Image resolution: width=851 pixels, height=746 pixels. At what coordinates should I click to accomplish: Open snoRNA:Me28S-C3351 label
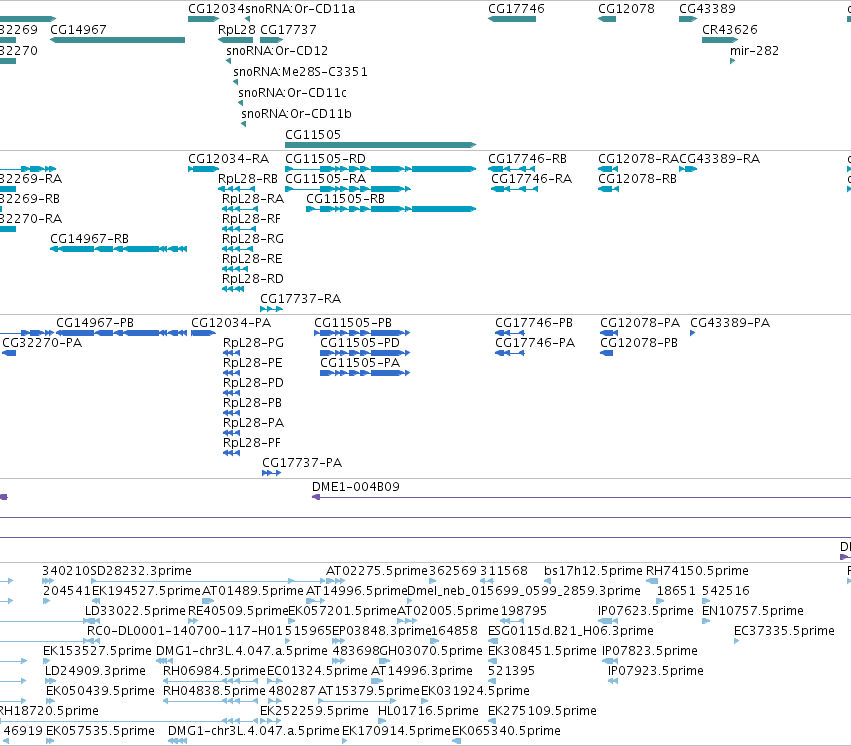tap(300, 72)
